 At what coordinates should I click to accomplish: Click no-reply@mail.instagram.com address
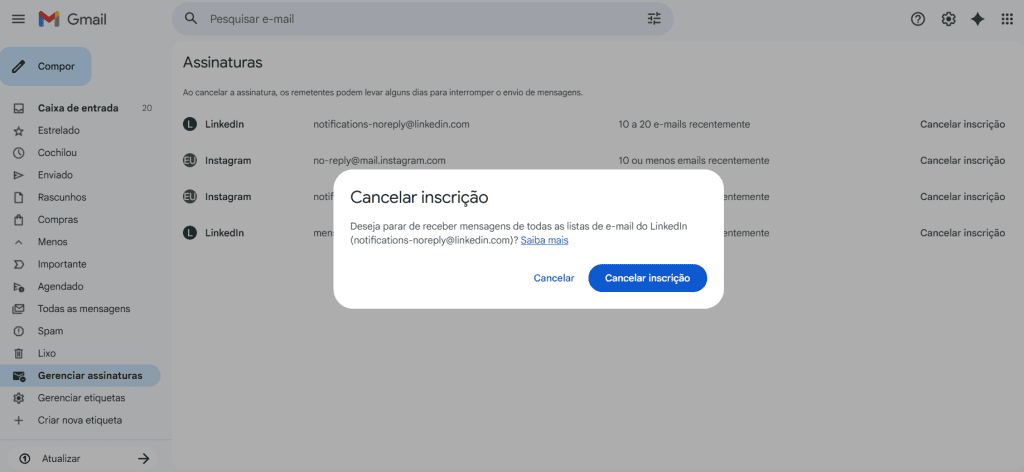379,161
